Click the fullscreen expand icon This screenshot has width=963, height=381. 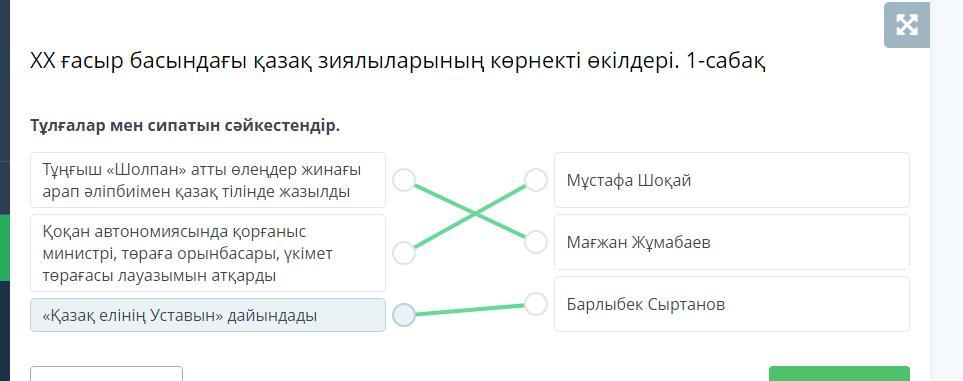point(906,25)
